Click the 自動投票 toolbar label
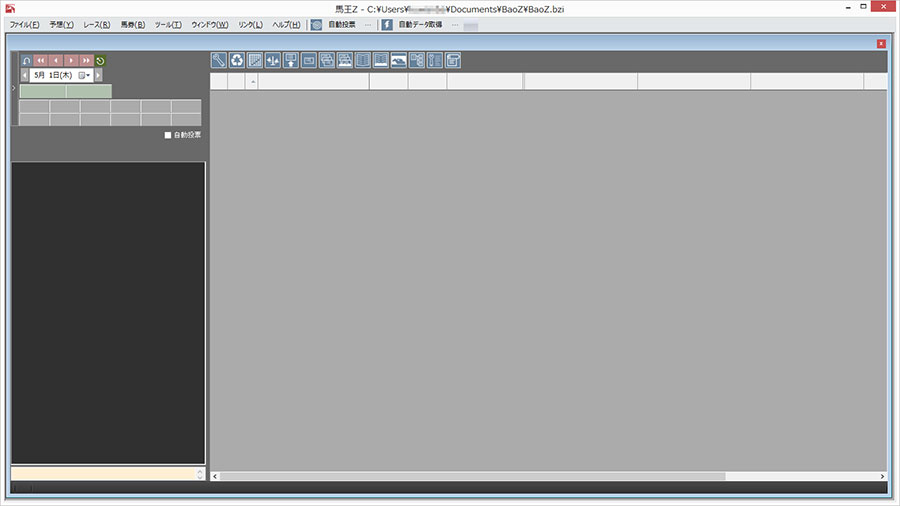This screenshot has height=506, width=900. click(342, 25)
